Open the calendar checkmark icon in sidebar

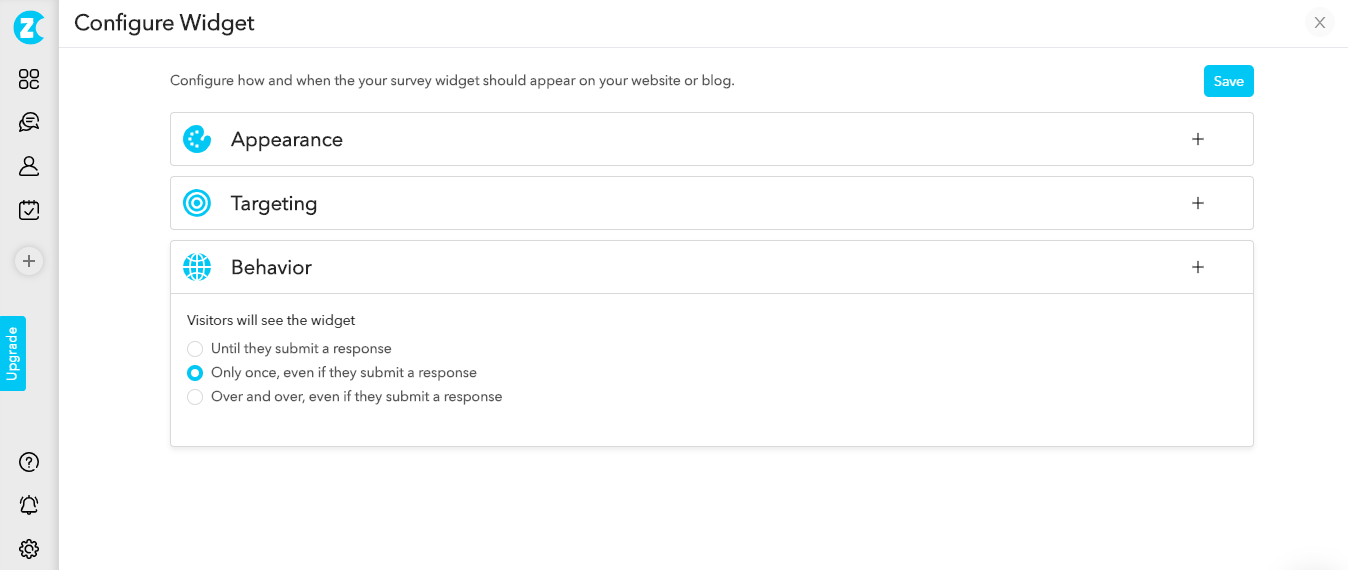(x=29, y=210)
